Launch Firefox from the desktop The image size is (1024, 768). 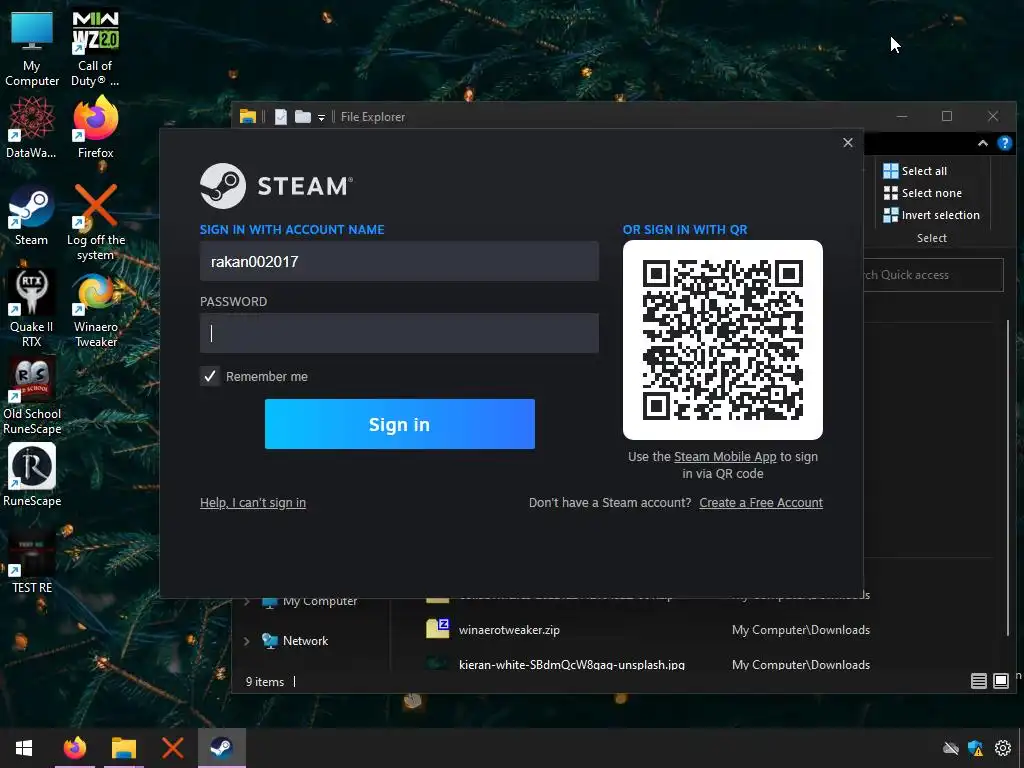[95, 127]
